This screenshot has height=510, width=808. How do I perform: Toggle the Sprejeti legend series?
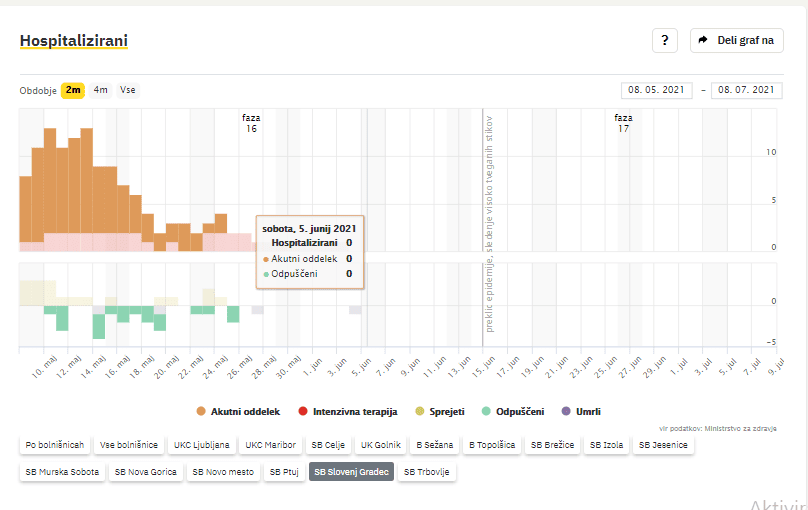439,411
